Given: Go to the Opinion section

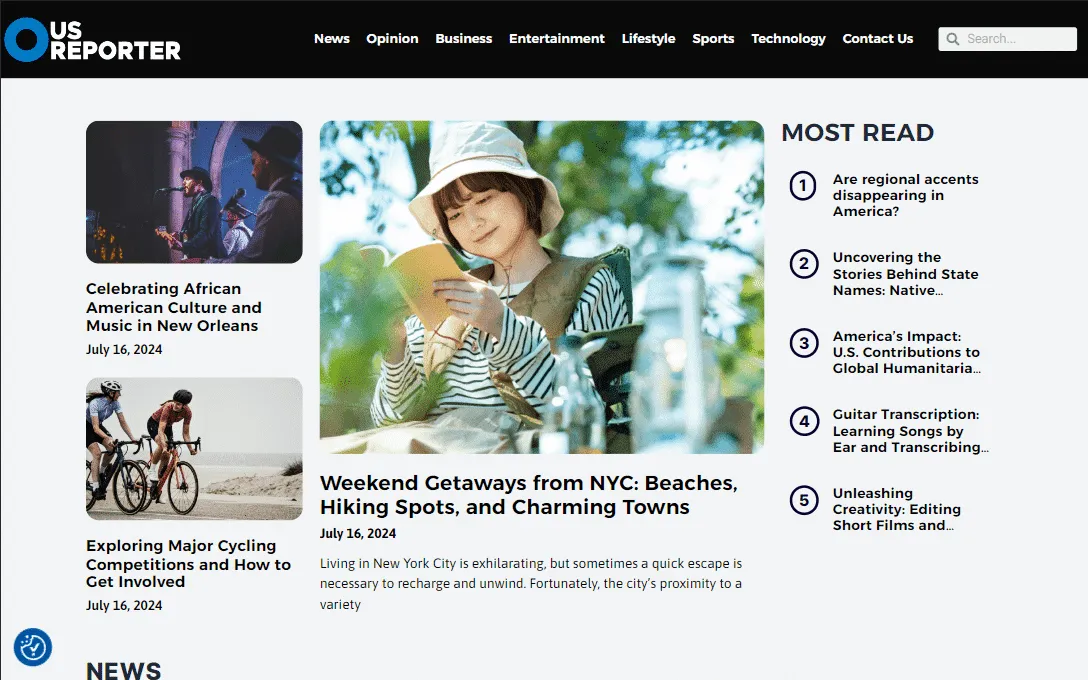Looking at the screenshot, I should (x=392, y=39).
